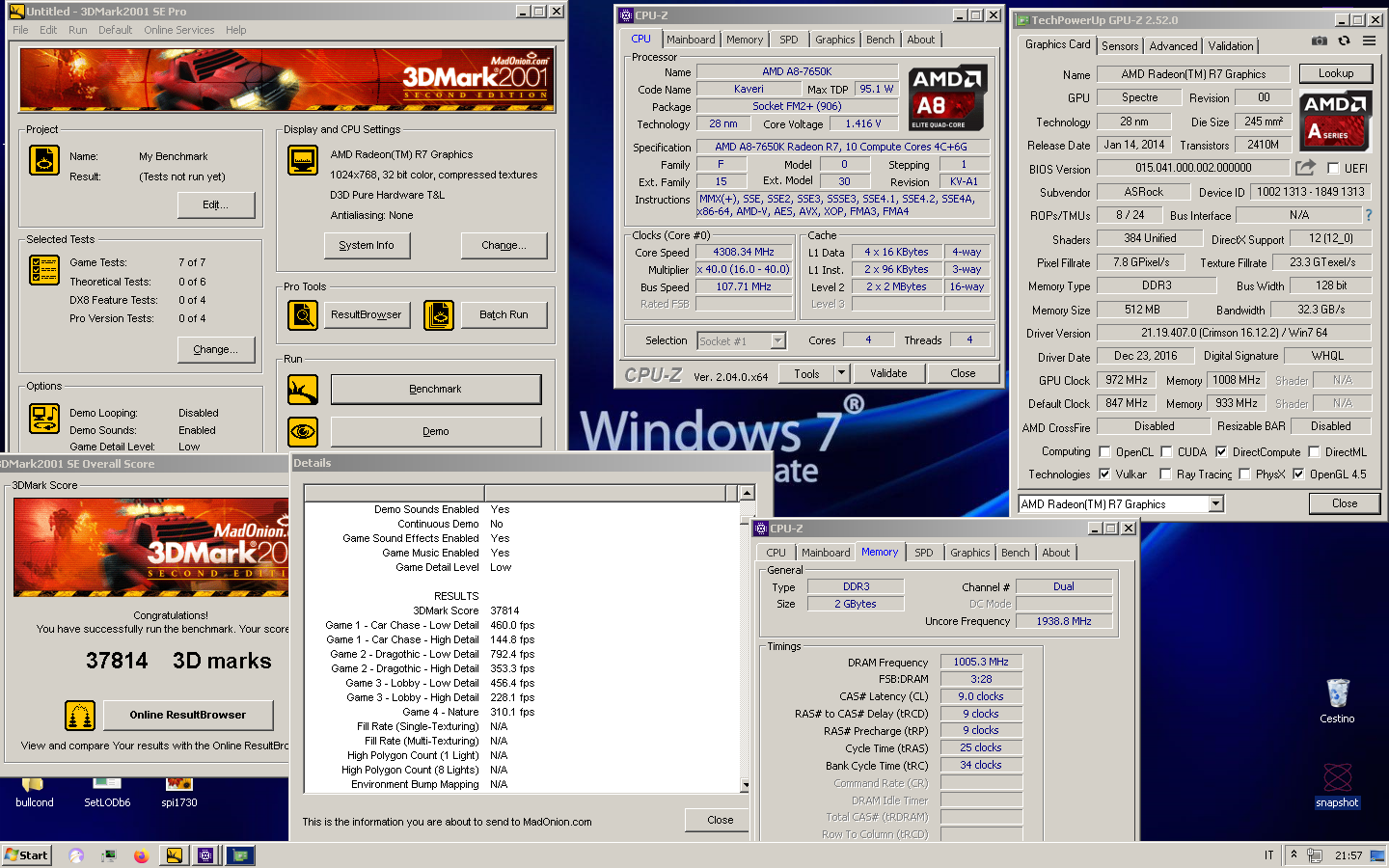Switch to the Advanced tab in GPU-Z
This screenshot has width=1389, height=868.
pos(1173,45)
